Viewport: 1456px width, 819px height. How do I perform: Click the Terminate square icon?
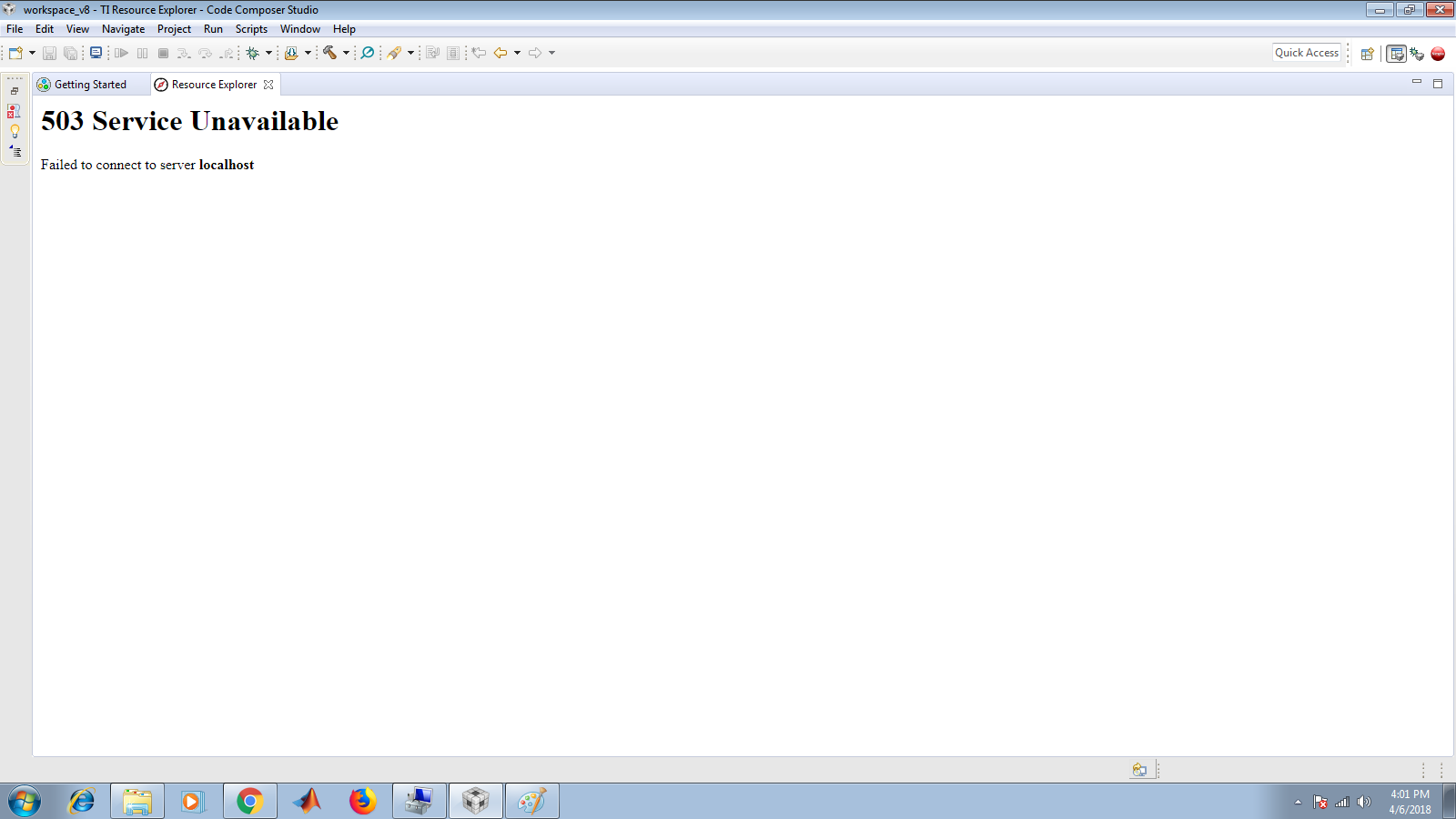coord(163,53)
